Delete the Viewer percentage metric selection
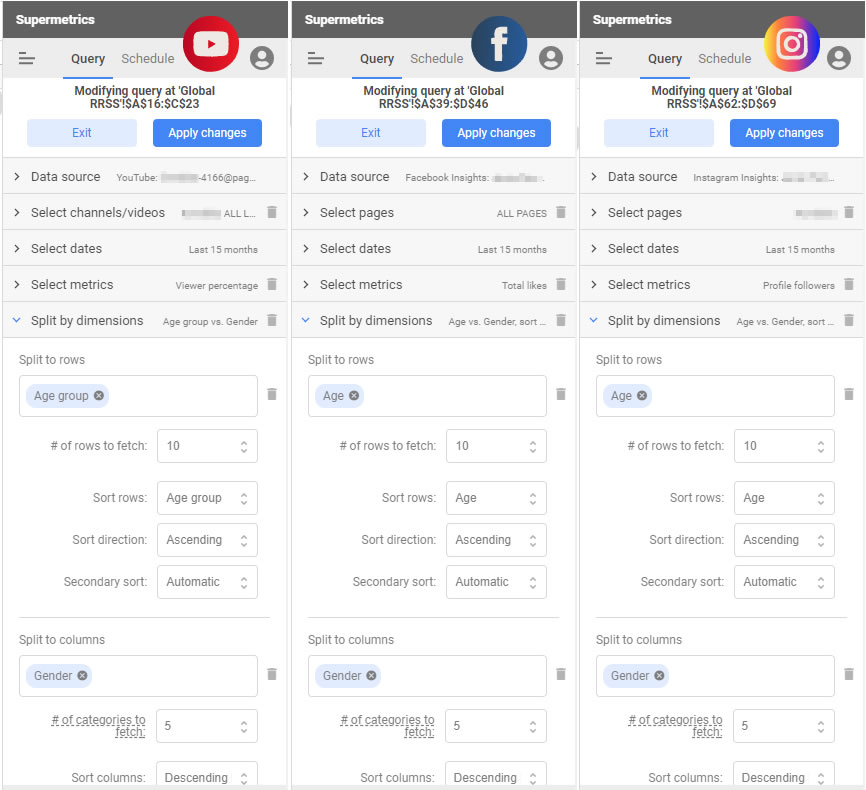The image size is (866, 790). click(x=272, y=284)
